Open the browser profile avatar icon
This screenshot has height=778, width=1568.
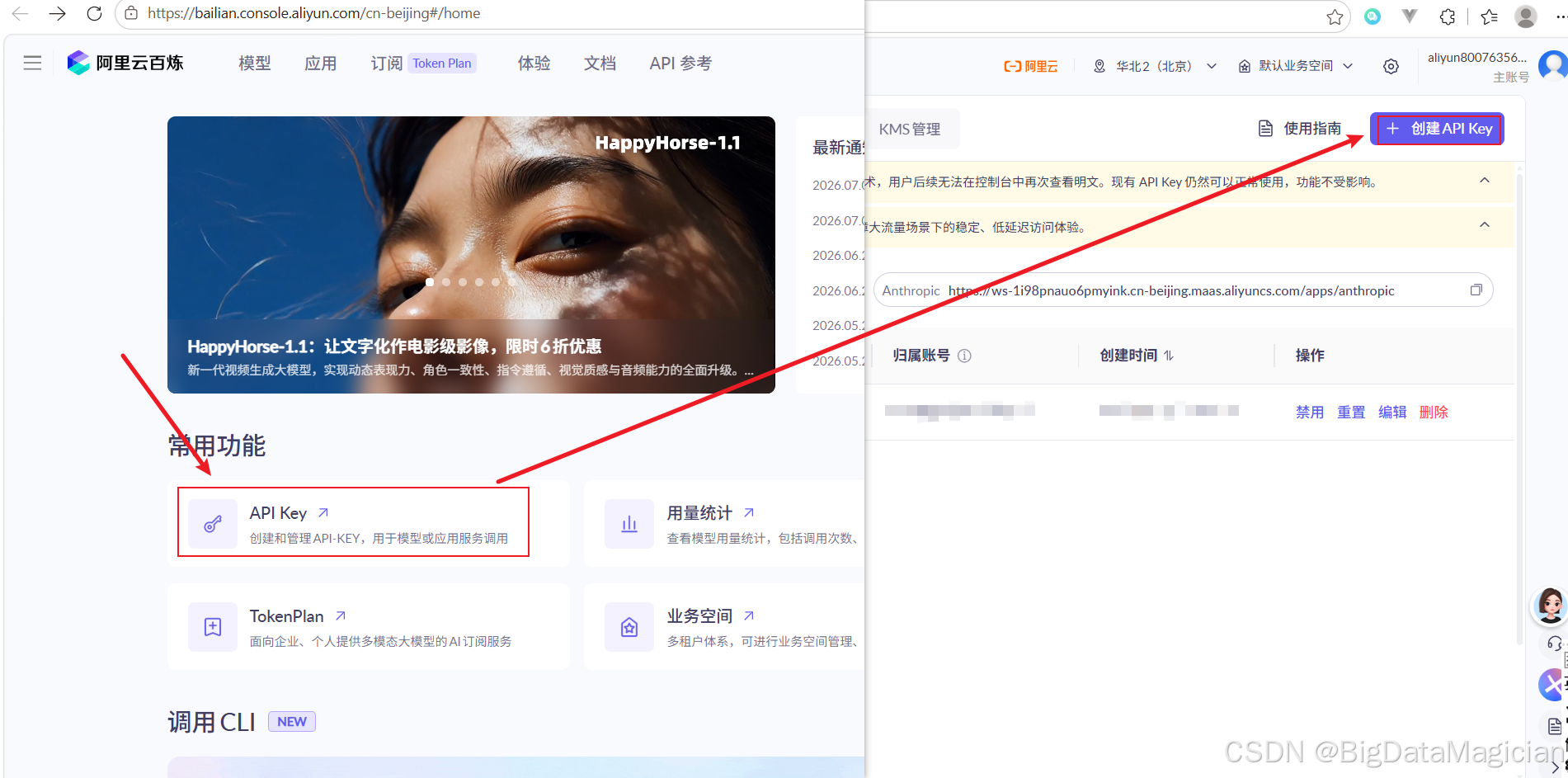[x=1526, y=17]
